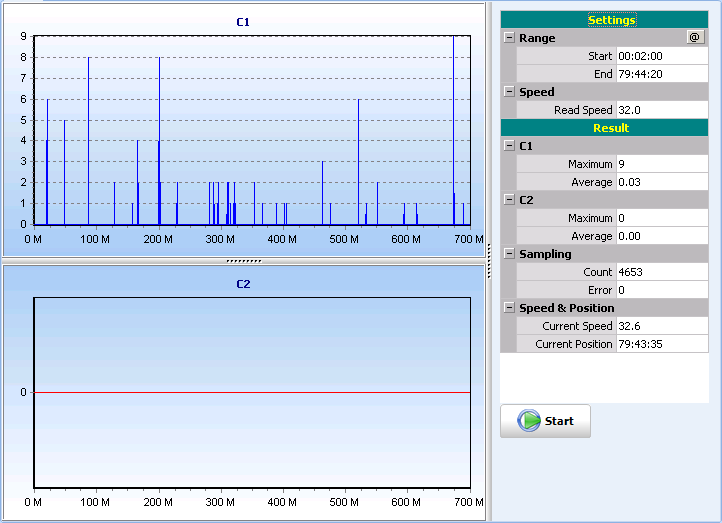722x523 pixels.
Task: Click the red zero line in C2 chart
Action: point(250,392)
